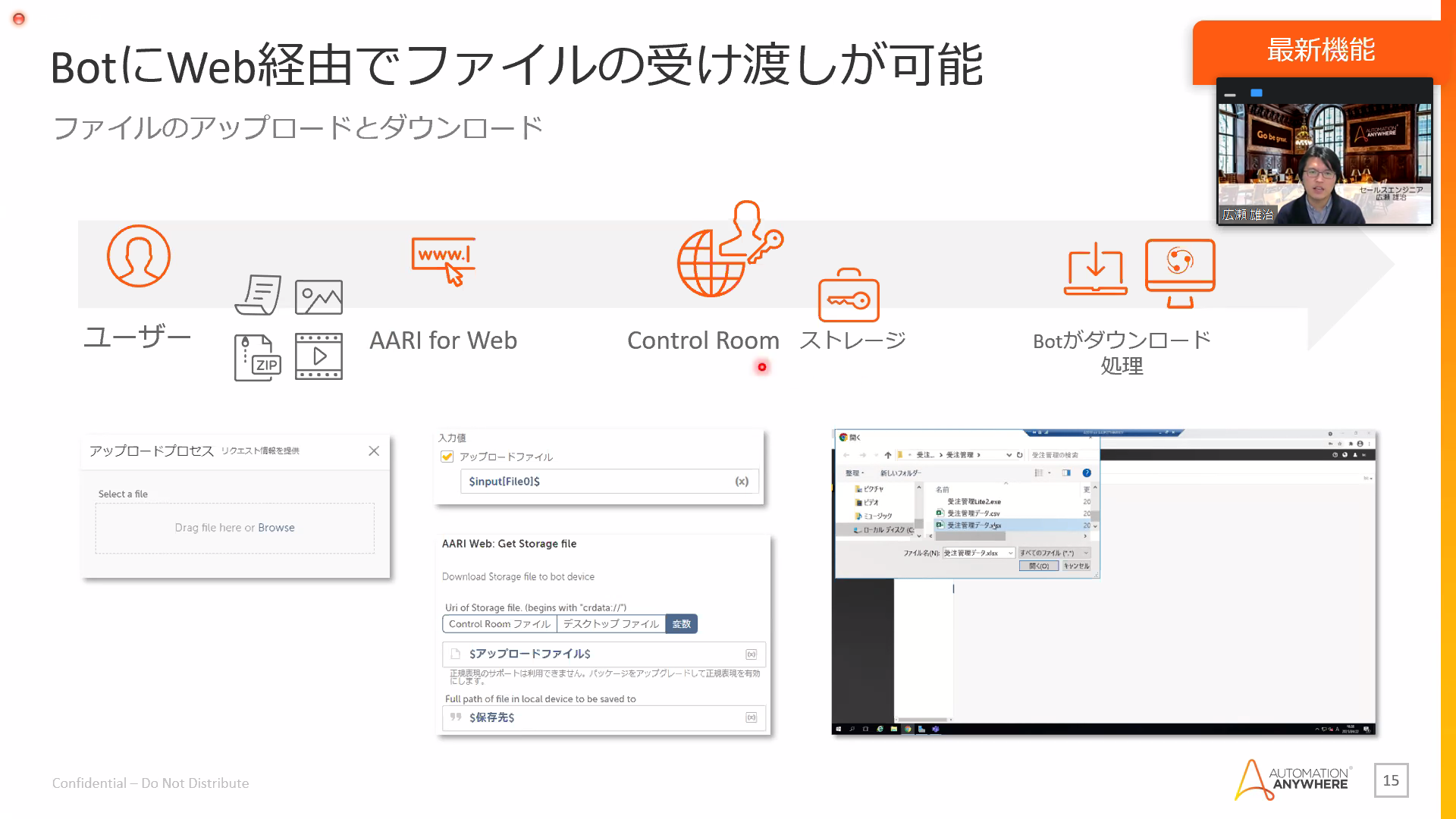This screenshot has width=1456, height=819.
Task: Click the Browse link in upload box
Action: point(276,528)
